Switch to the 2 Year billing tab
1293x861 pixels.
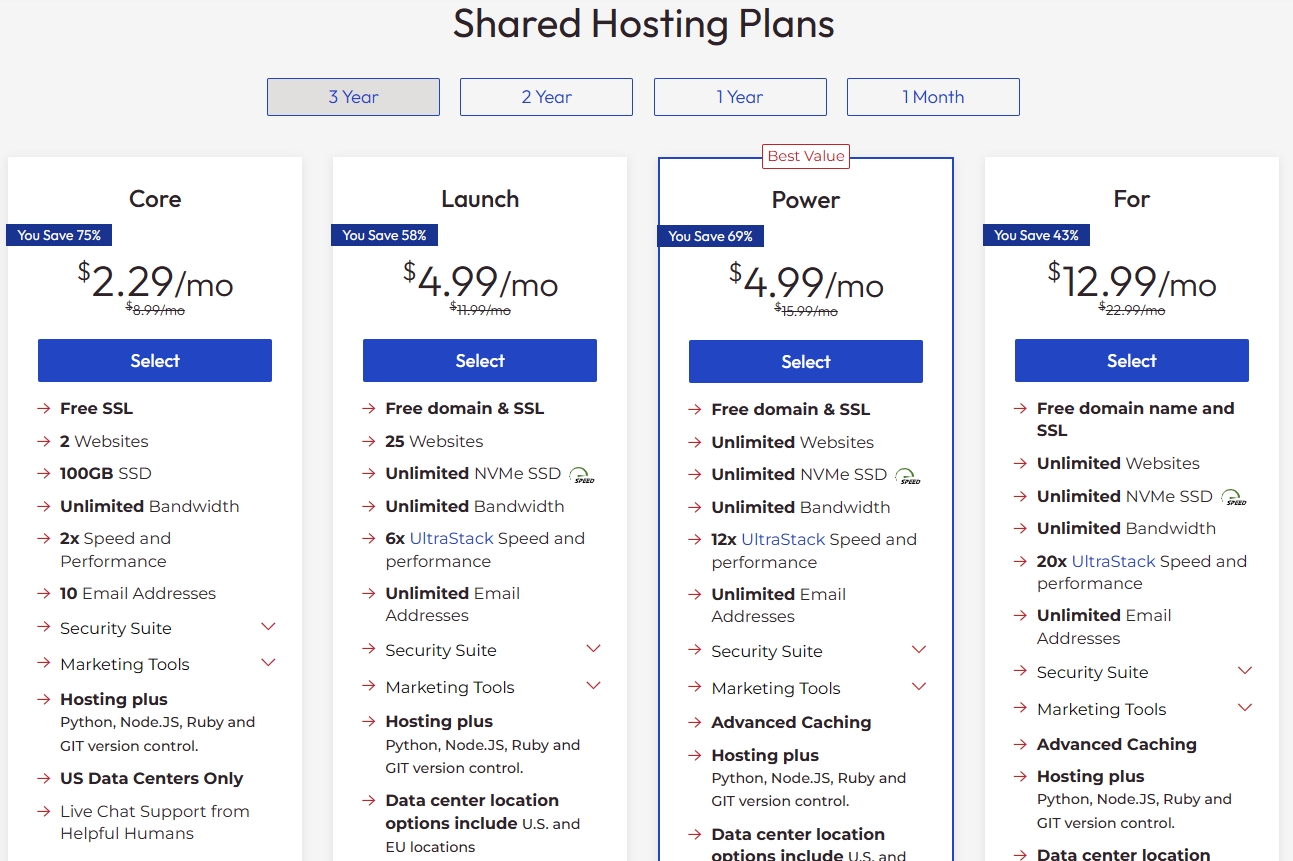(x=546, y=97)
